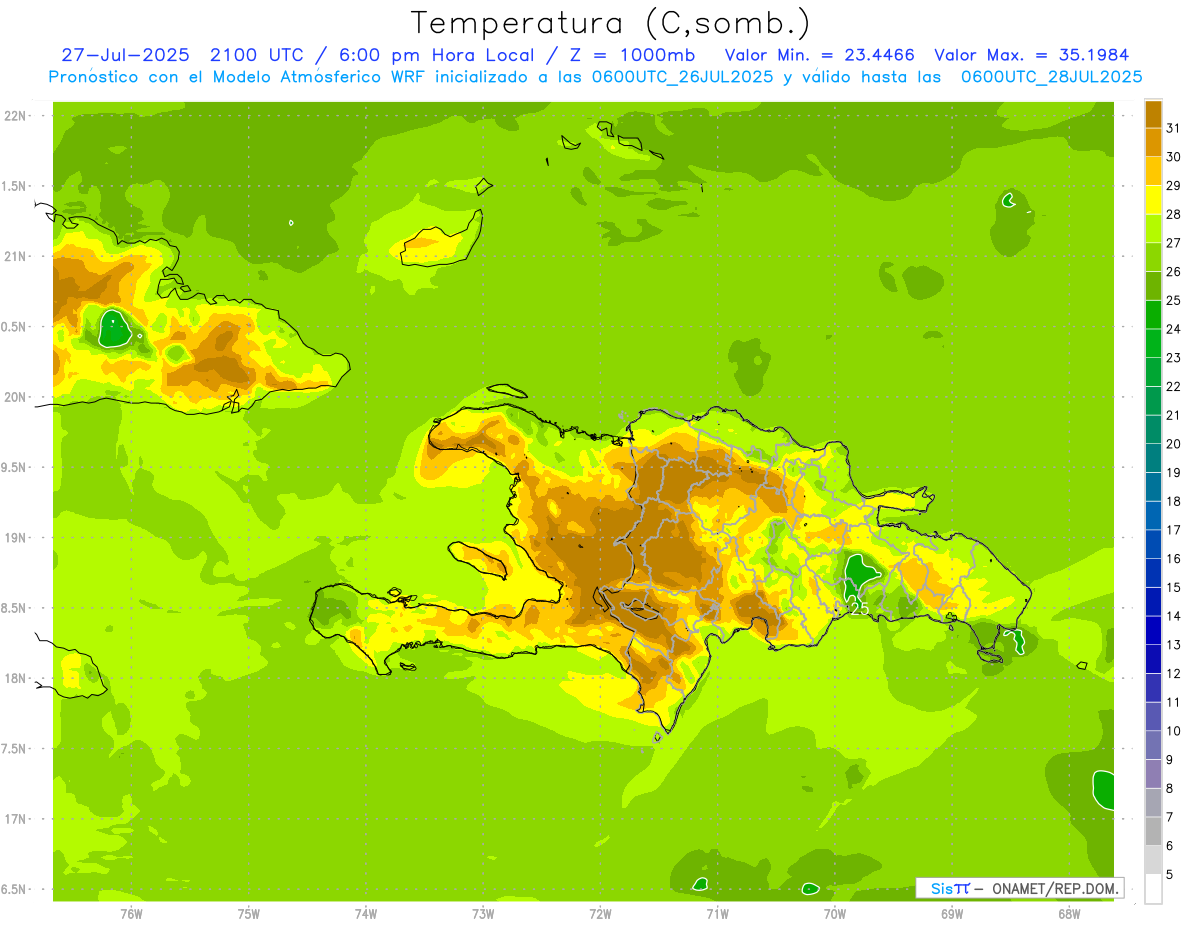1200x927 pixels.
Task: Click the '69W' longitude axis label
Action: pos(952,913)
